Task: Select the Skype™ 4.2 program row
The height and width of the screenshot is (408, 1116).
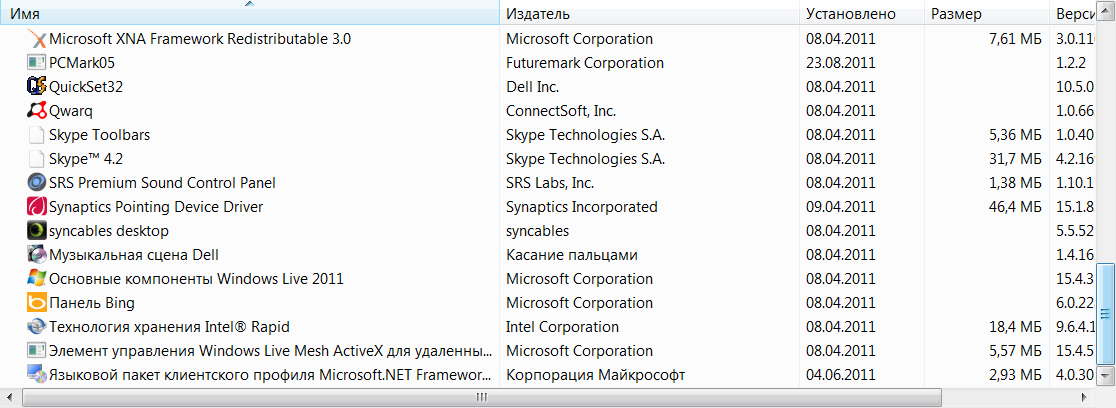Action: (86, 159)
